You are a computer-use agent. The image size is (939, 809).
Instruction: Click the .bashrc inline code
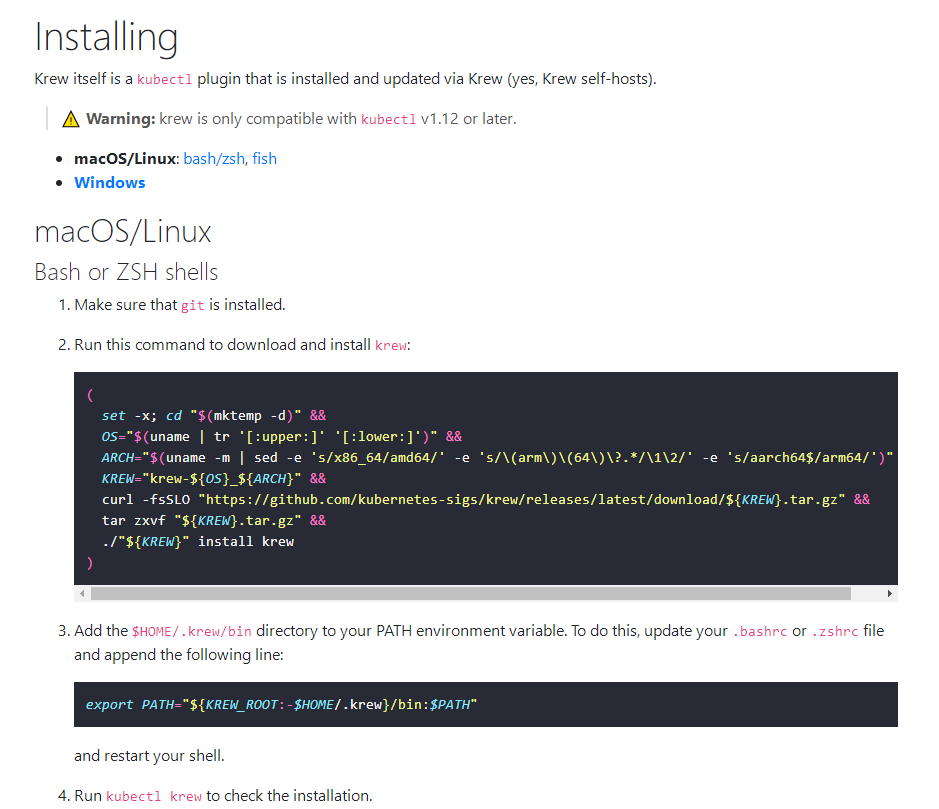click(x=759, y=631)
